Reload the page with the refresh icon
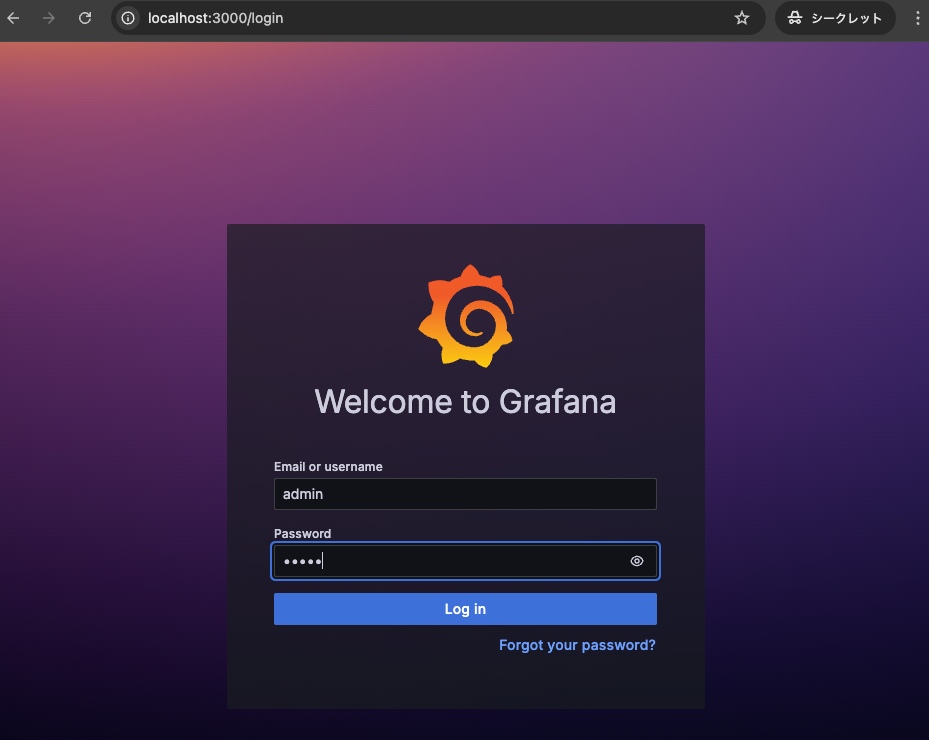This screenshot has height=740, width=929. point(85,18)
